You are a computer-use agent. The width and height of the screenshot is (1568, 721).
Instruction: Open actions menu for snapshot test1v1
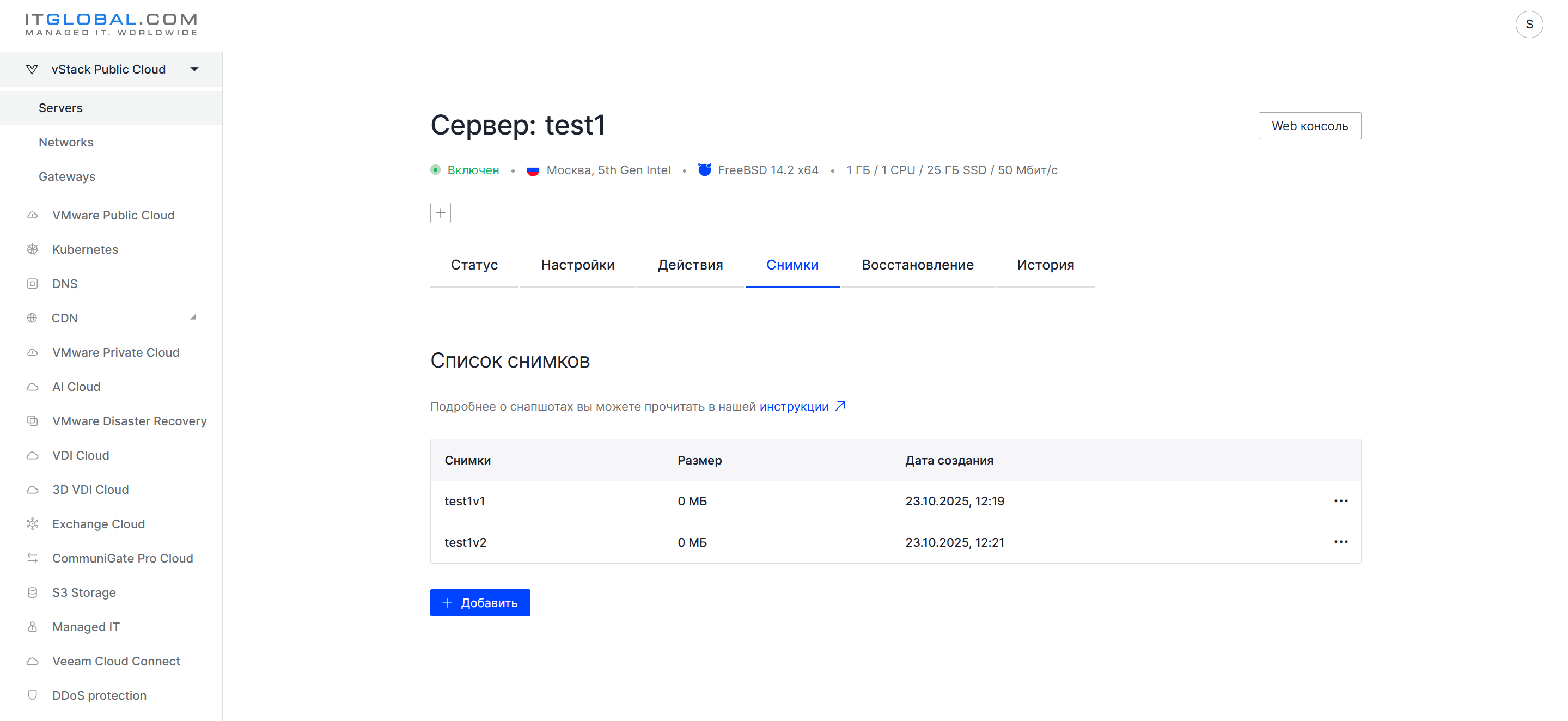[x=1340, y=501]
